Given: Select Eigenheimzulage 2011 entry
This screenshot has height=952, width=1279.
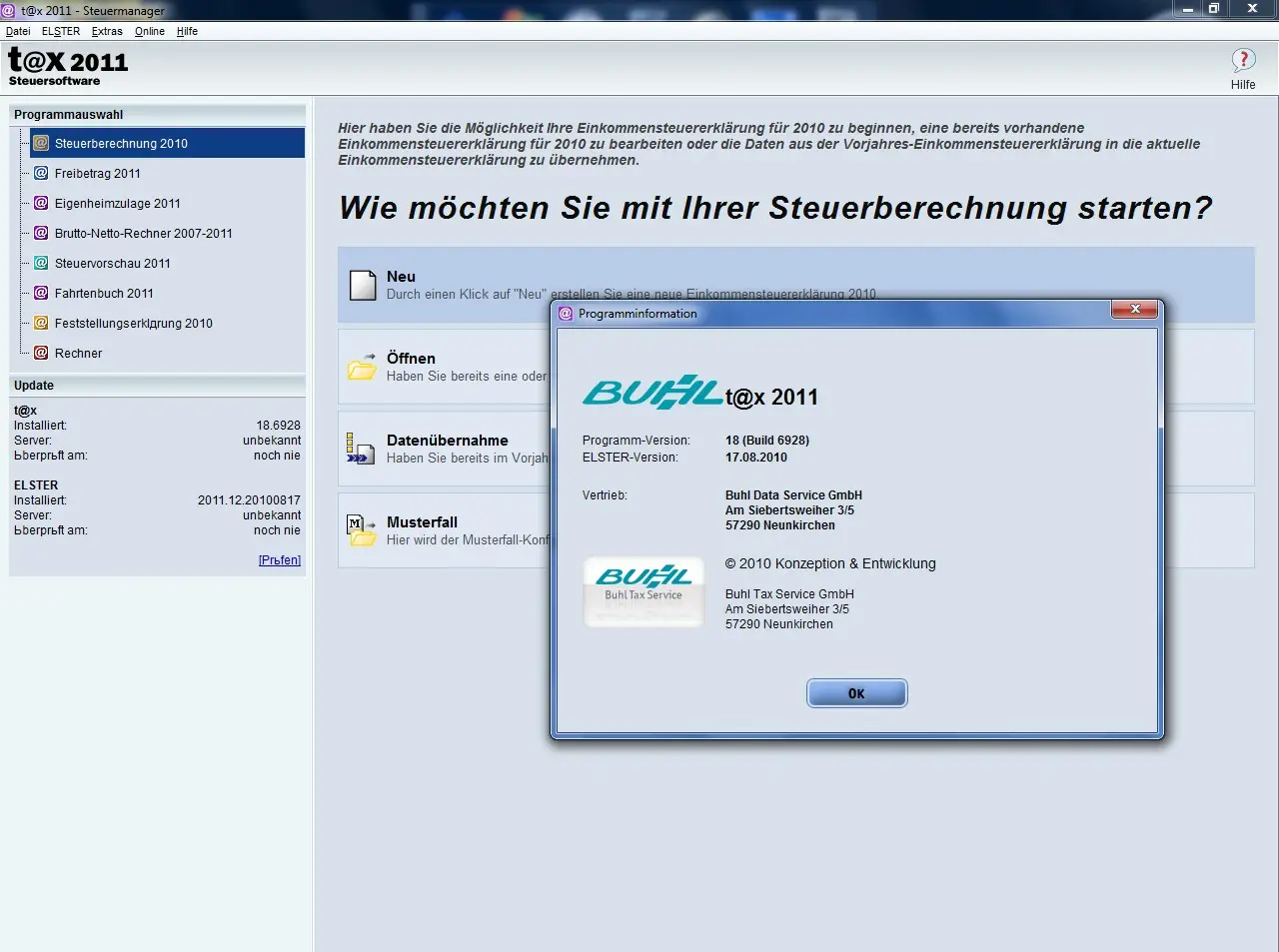Looking at the screenshot, I should coord(118,203).
